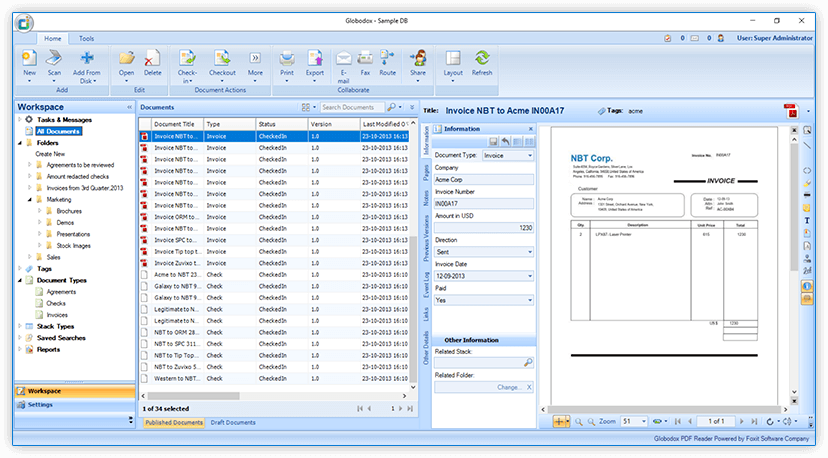Collapse the Workspace panel with chevrons

coord(129,107)
